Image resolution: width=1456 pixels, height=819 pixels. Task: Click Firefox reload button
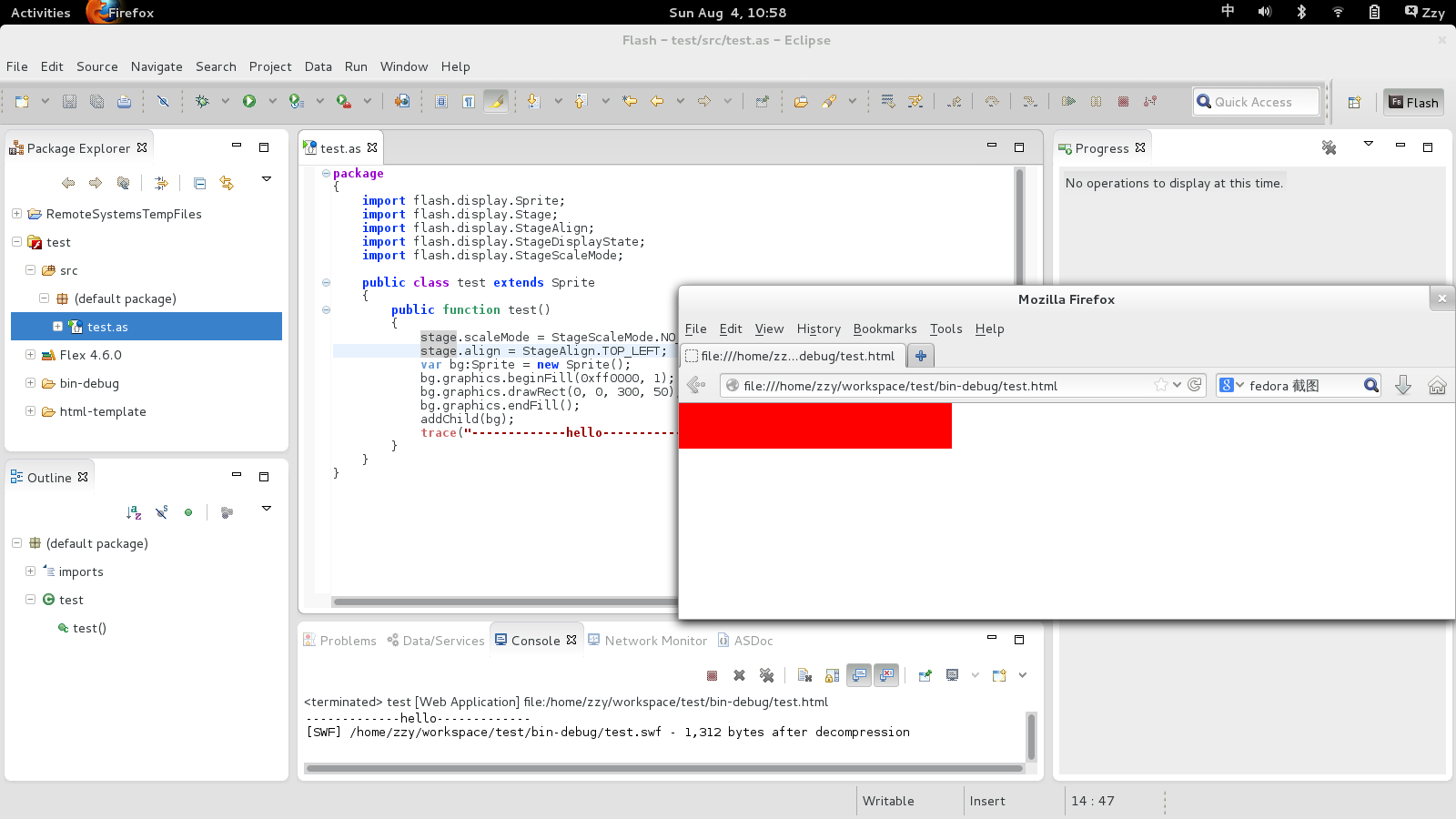click(1195, 385)
